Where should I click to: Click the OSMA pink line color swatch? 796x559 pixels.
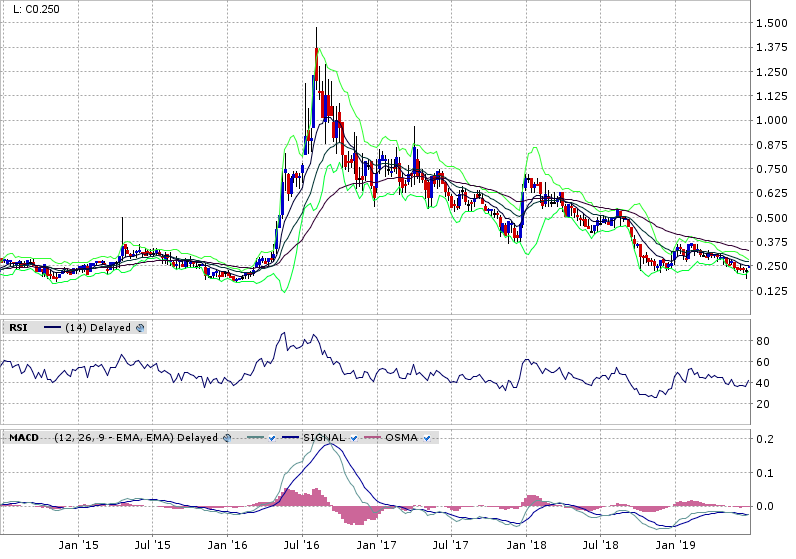[x=374, y=438]
